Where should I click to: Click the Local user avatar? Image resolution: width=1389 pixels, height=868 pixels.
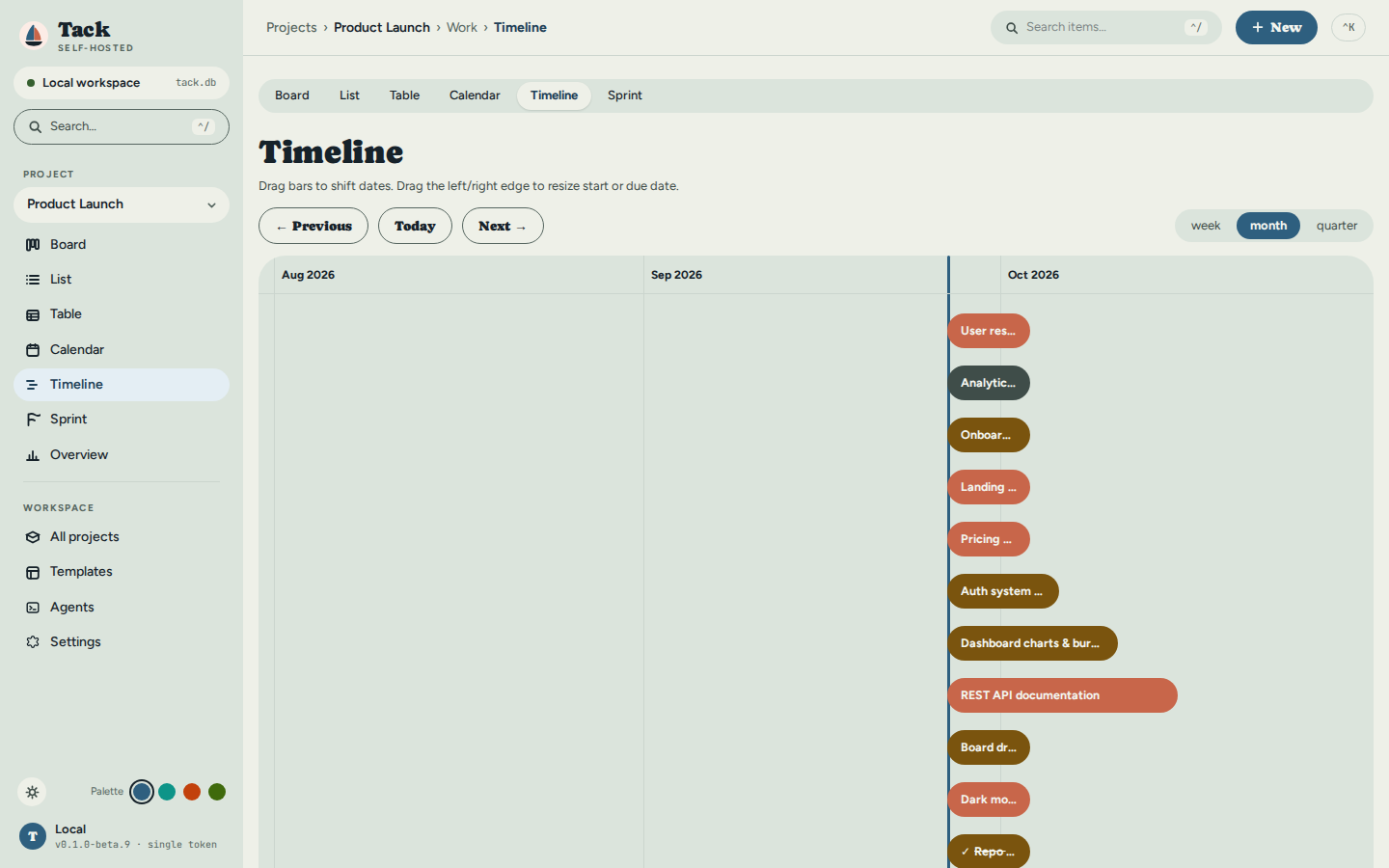(33, 836)
